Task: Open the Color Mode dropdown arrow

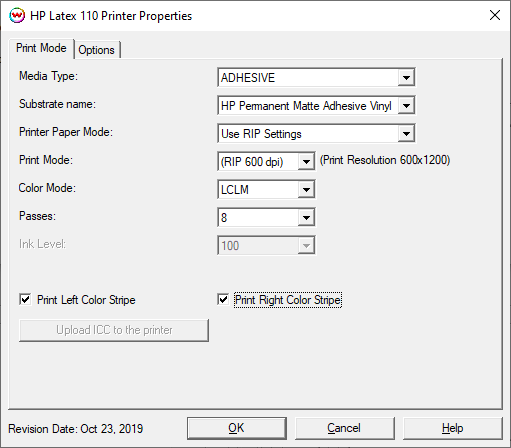Action: tap(306, 190)
